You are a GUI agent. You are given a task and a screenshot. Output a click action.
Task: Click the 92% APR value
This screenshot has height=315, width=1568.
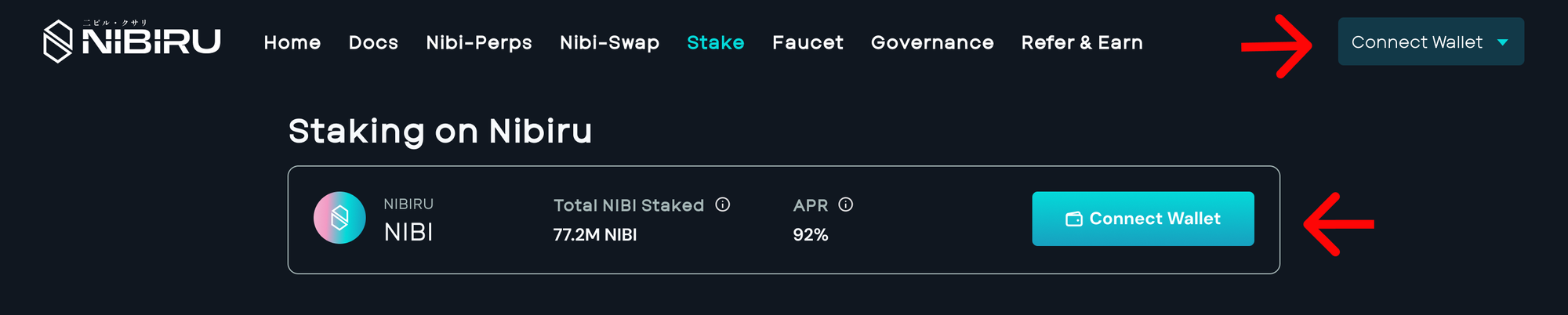tap(811, 234)
